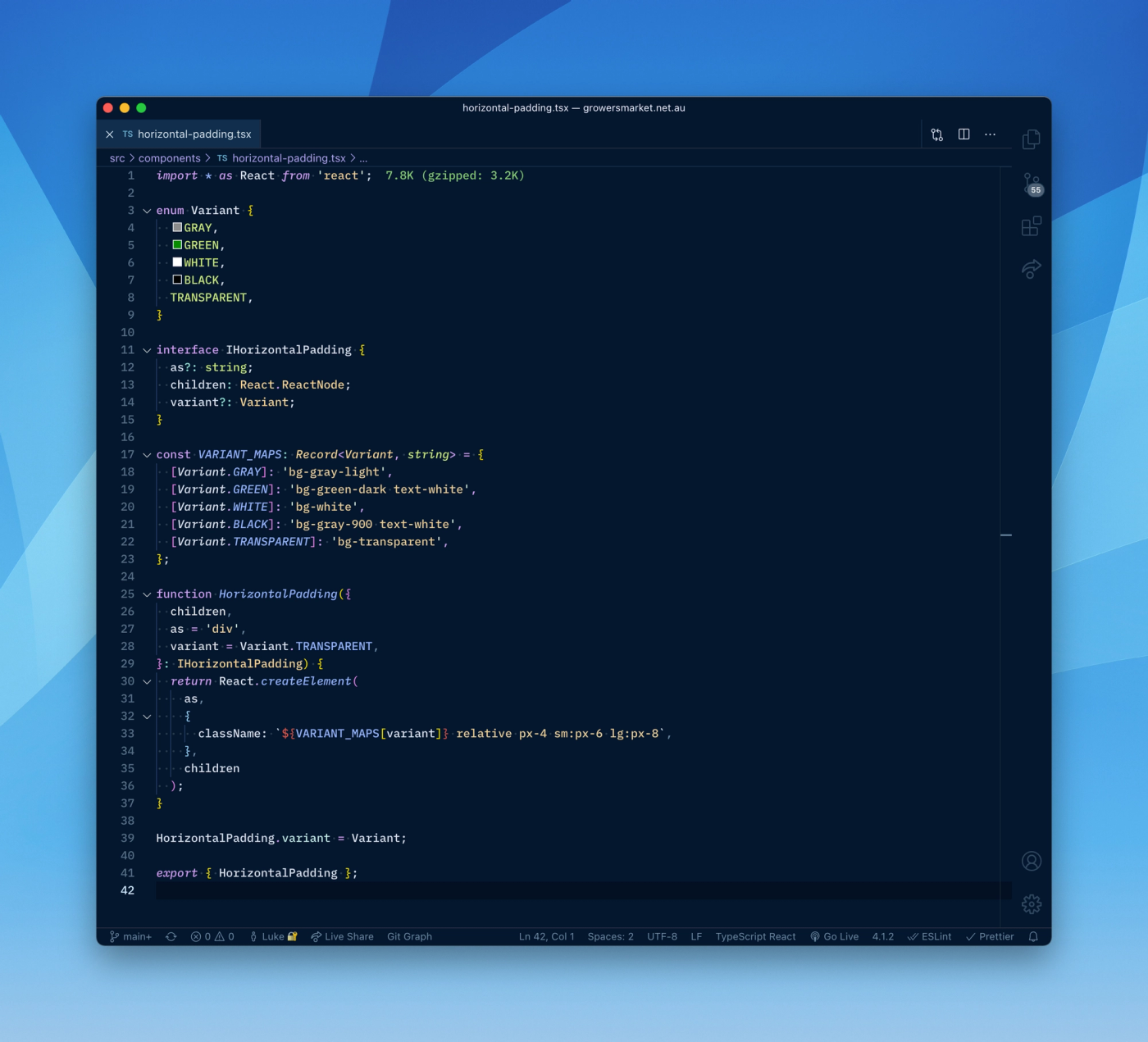Viewport: 1148px width, 1042px height.
Task: Open the Problems panel via errors and warnings indicator
Action: click(212, 935)
